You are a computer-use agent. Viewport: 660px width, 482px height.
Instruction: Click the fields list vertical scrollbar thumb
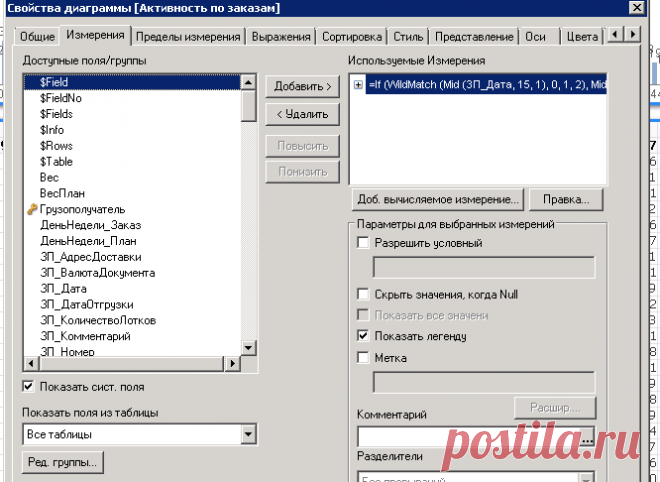248,106
